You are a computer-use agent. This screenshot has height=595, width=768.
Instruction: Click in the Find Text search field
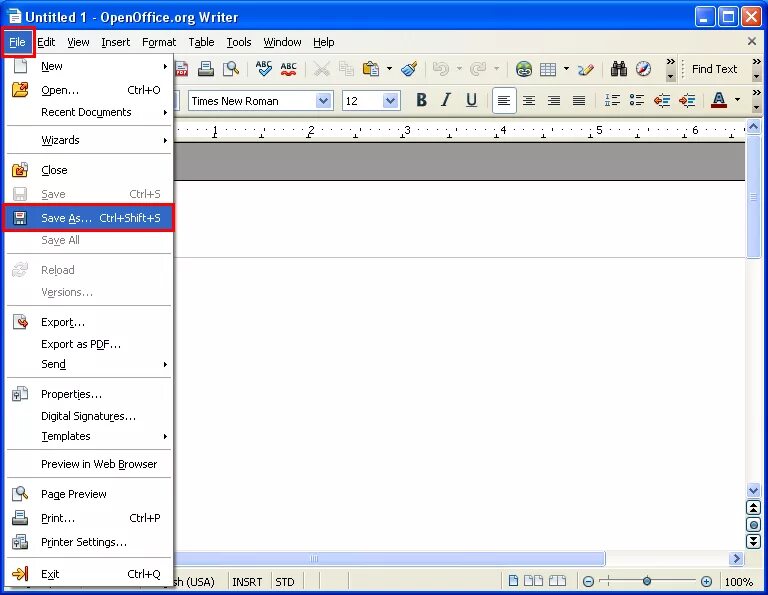(715, 69)
